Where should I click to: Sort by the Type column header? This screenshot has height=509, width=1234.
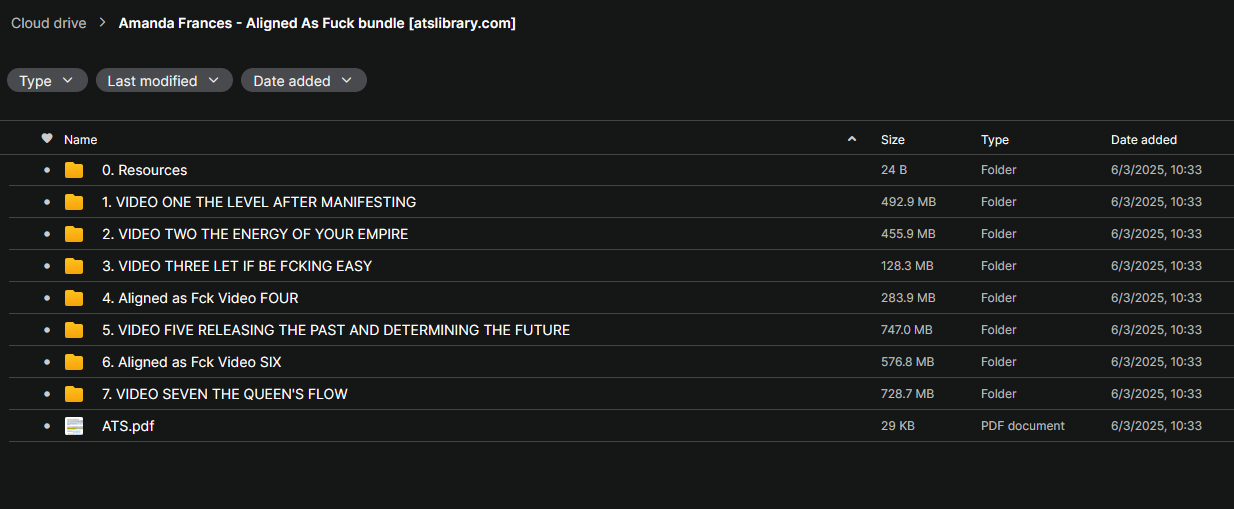pyautogui.click(x=994, y=140)
